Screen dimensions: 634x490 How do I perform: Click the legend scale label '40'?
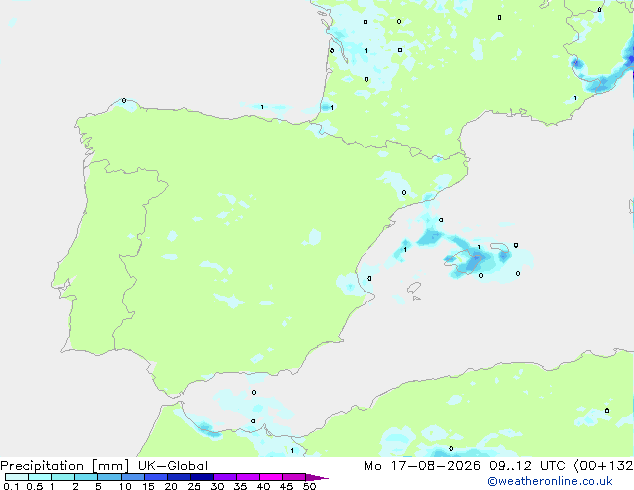pyautogui.click(x=263, y=486)
